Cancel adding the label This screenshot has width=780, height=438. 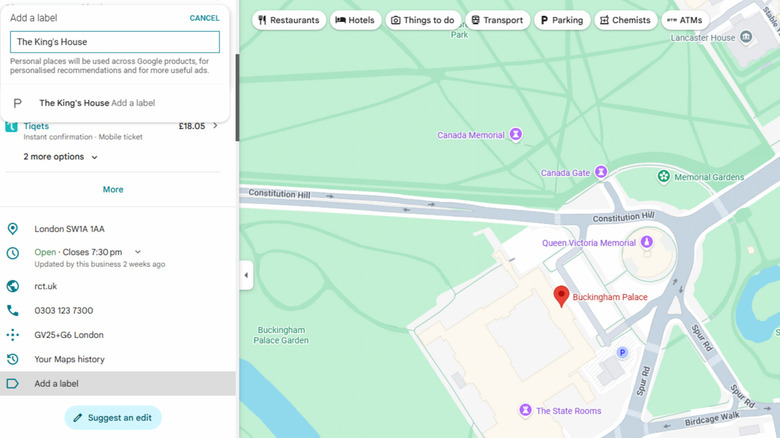pyautogui.click(x=204, y=18)
